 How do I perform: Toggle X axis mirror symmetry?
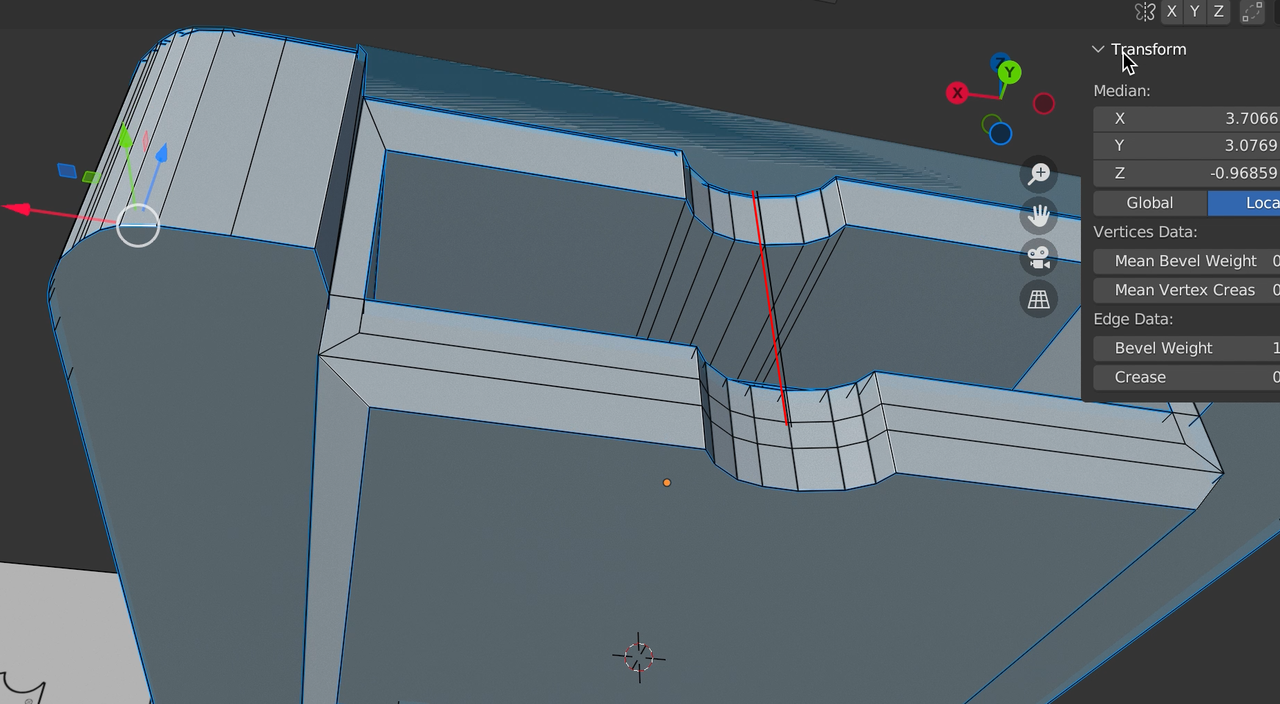[1170, 12]
